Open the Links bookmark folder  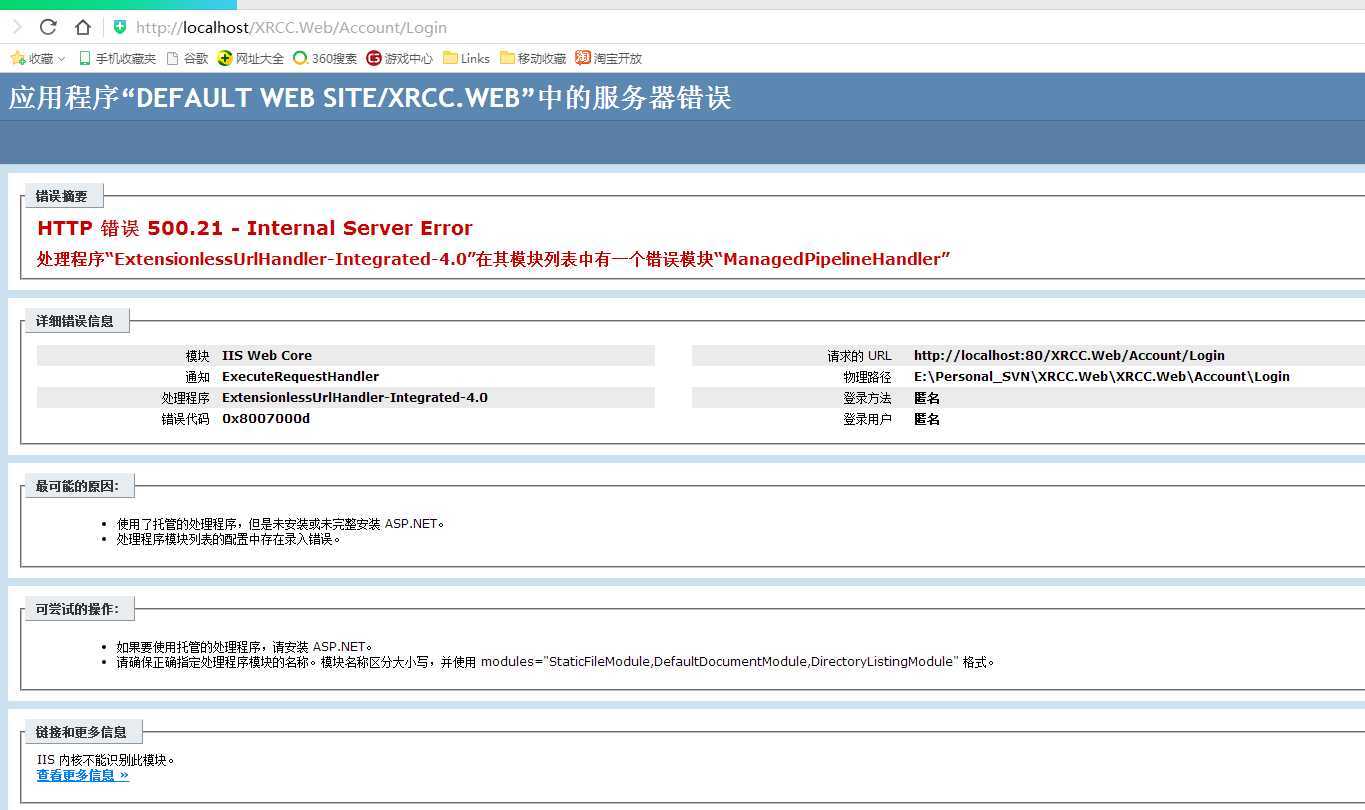tap(466, 58)
